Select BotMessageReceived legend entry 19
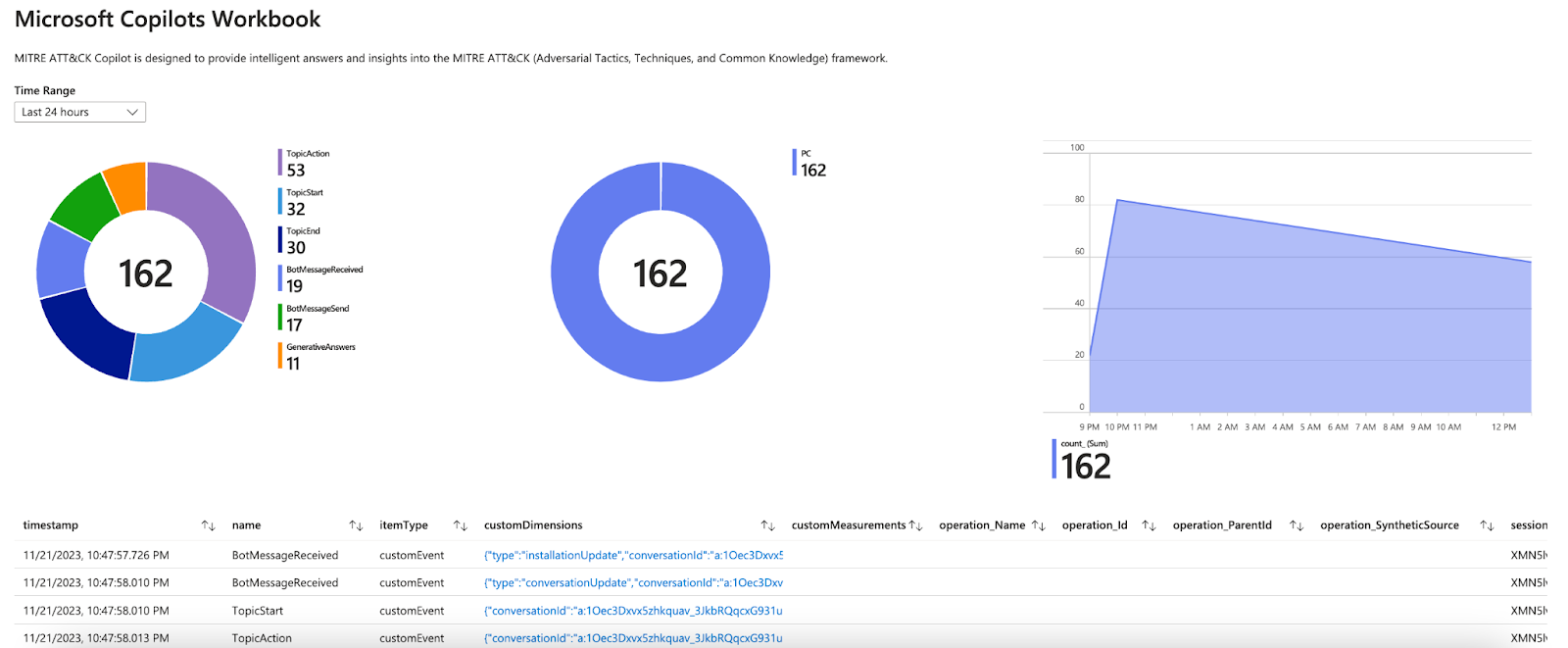1568x648 pixels. [320, 278]
